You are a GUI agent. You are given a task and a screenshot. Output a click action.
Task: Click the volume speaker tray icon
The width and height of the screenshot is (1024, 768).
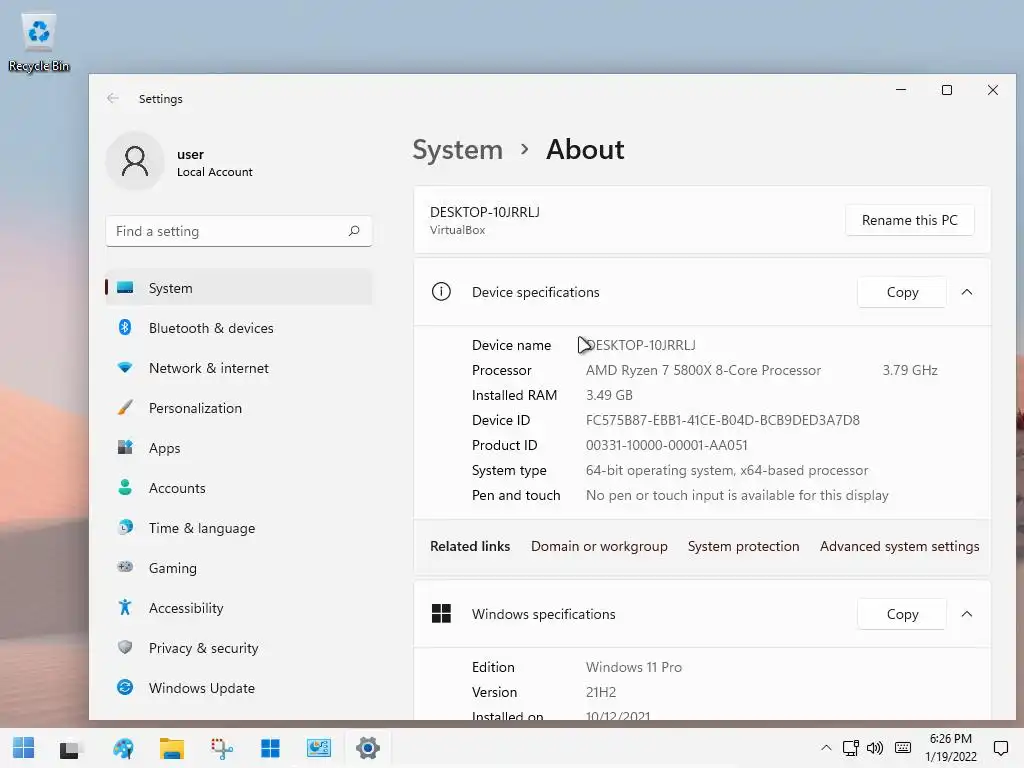pos(875,748)
